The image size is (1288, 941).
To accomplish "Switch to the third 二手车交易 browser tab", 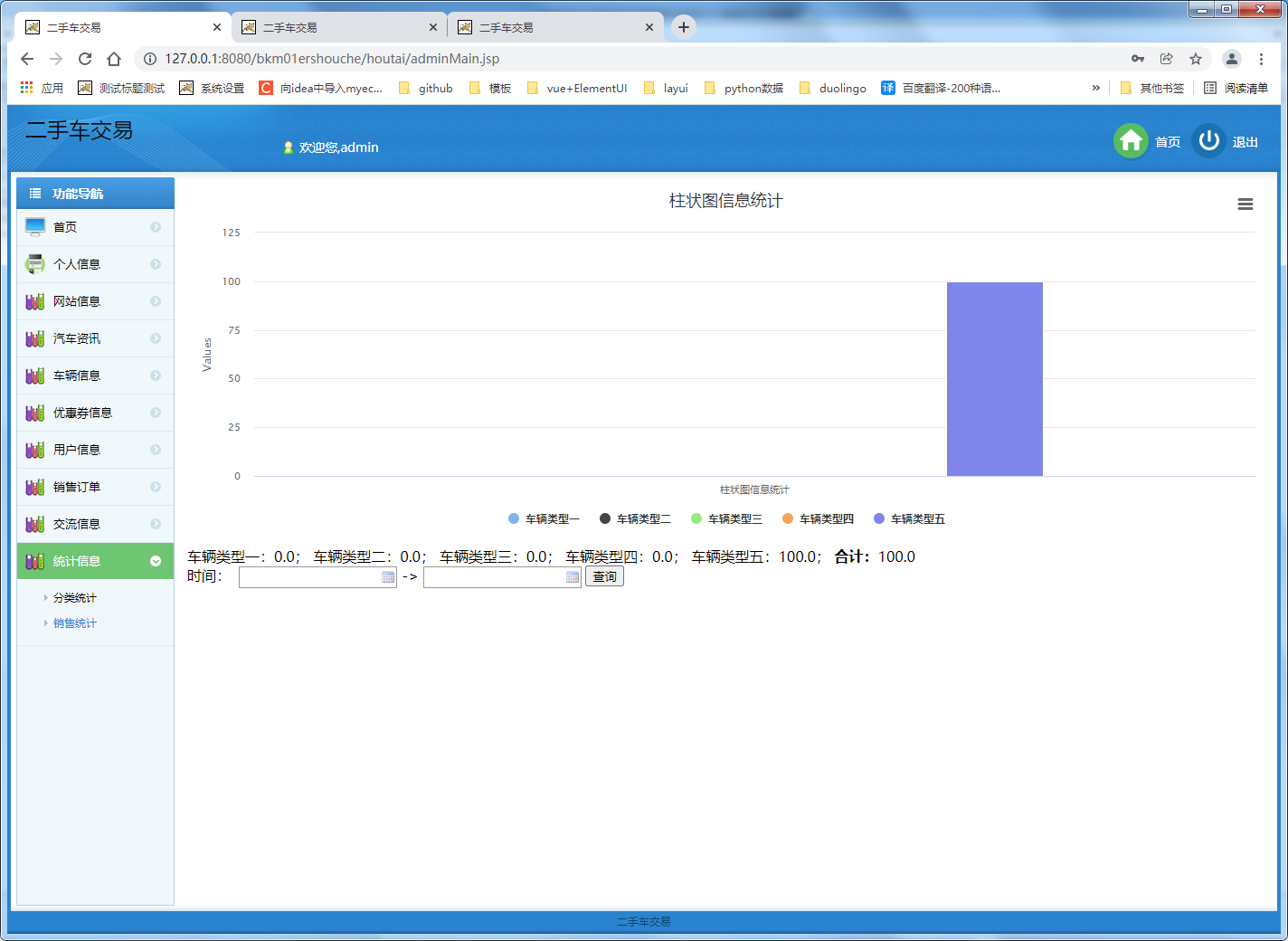I will [x=555, y=27].
